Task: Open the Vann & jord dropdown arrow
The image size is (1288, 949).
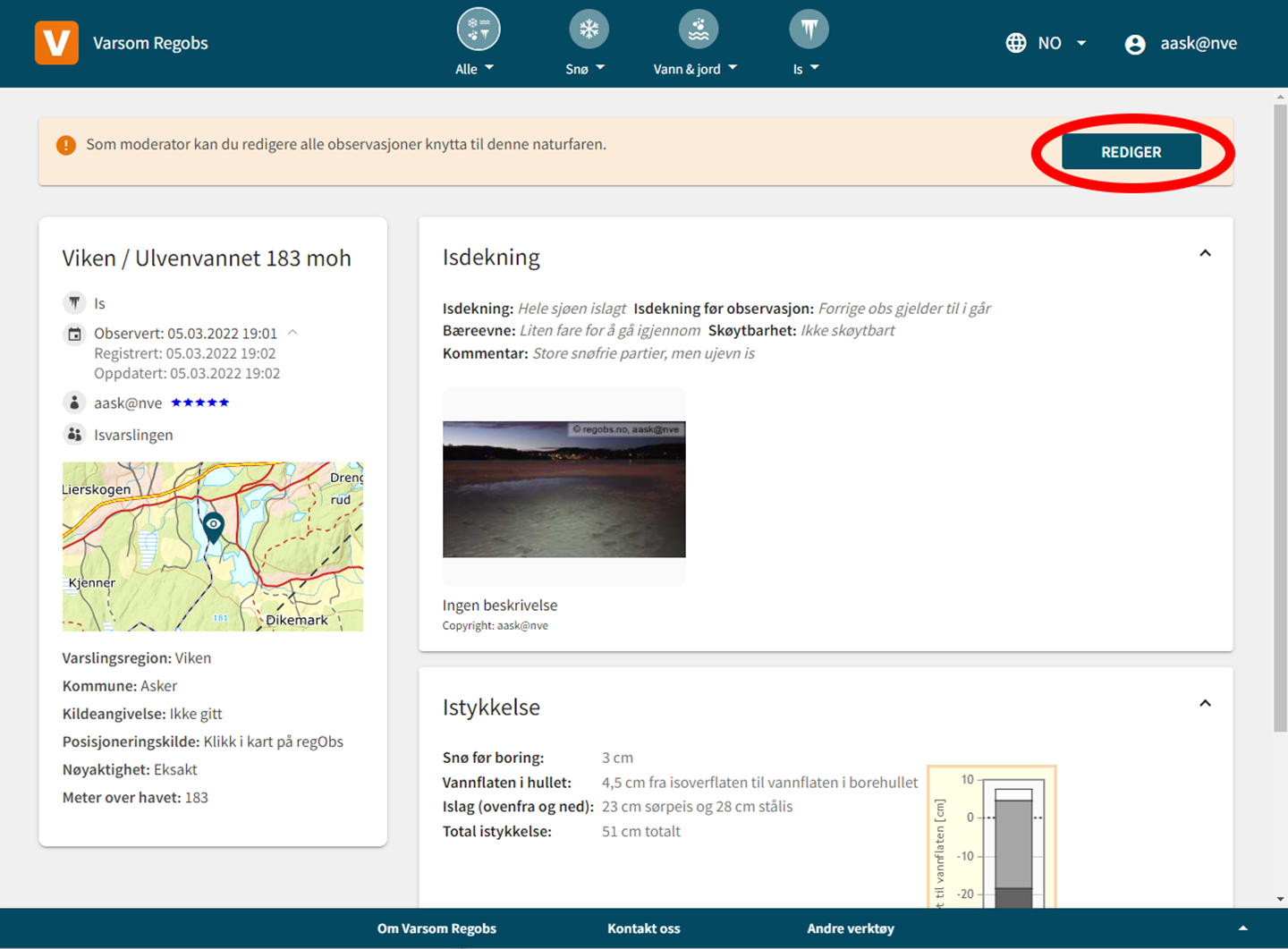Action: pos(733,68)
